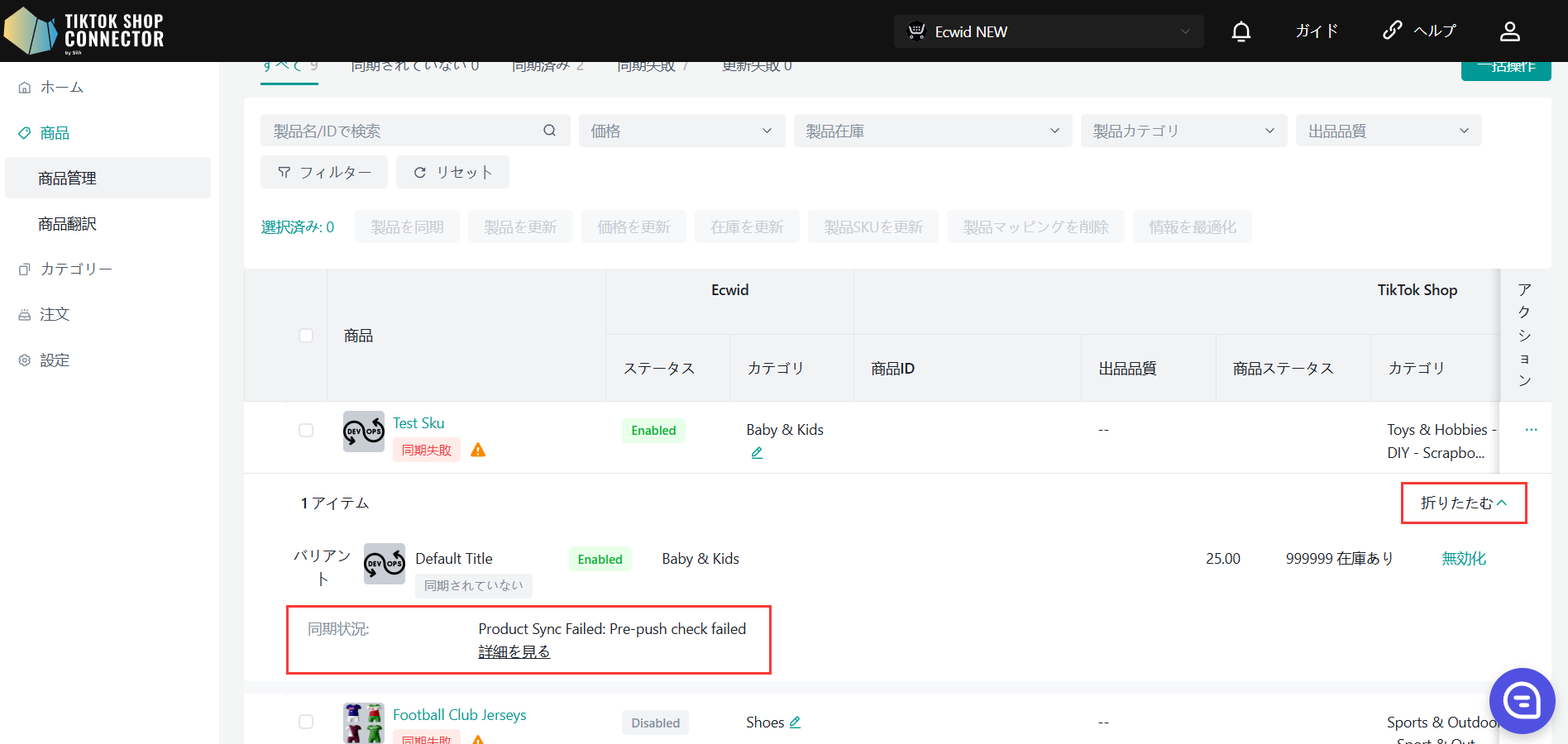Open the chat support bubble
Screen dimensions: 1568x744
[1522, 701]
